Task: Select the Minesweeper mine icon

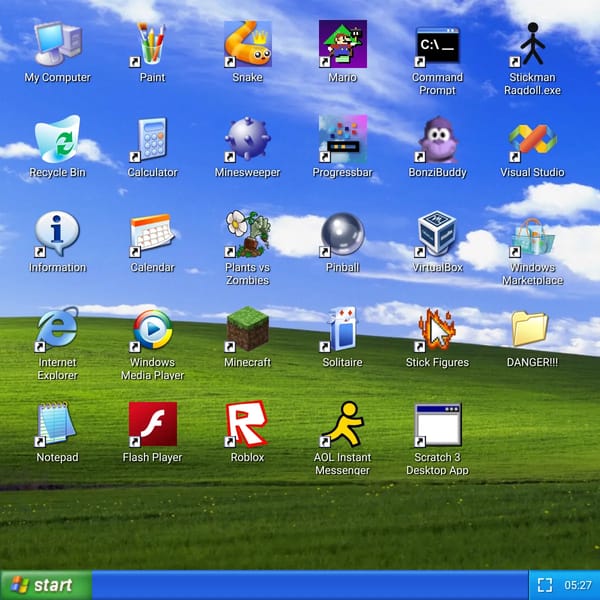Action: pos(248,139)
